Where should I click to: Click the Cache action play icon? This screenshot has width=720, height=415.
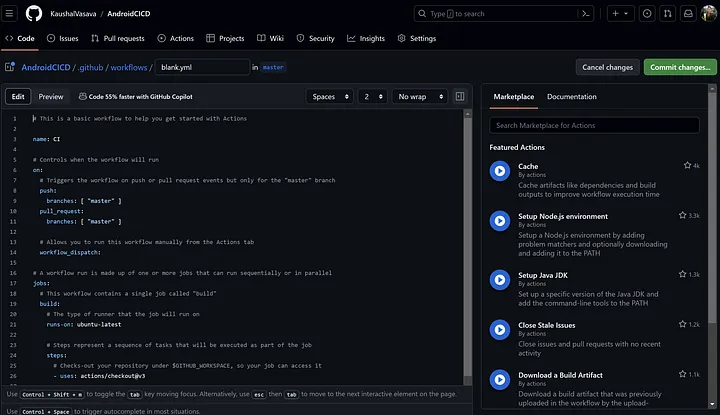pos(500,171)
